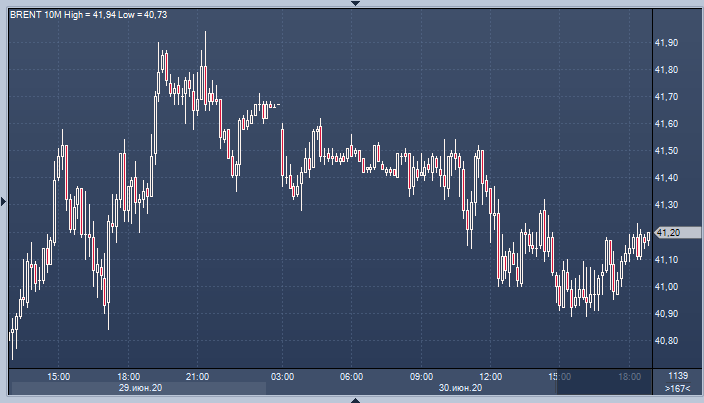This screenshot has width=704, height=403.
Task: Click the 41,50 price scale level
Action: pyautogui.click(x=666, y=151)
